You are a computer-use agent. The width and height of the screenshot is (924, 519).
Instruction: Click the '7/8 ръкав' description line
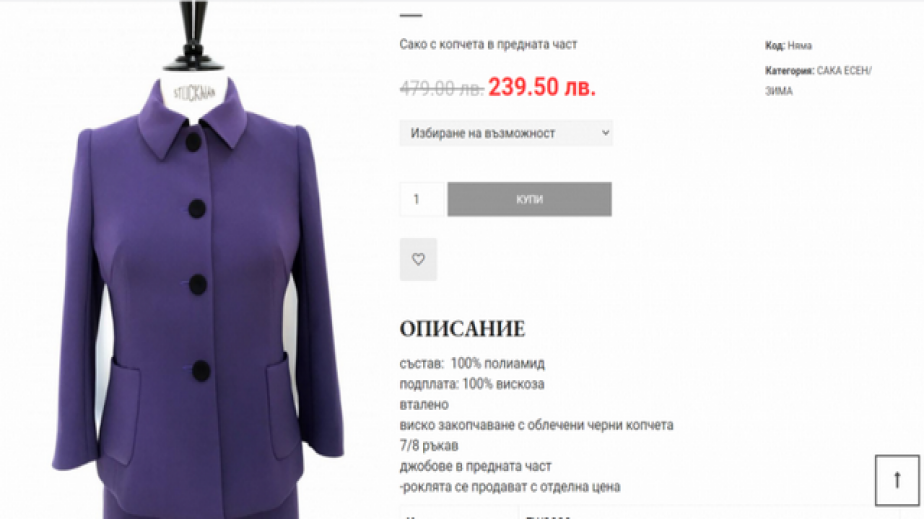point(428,446)
